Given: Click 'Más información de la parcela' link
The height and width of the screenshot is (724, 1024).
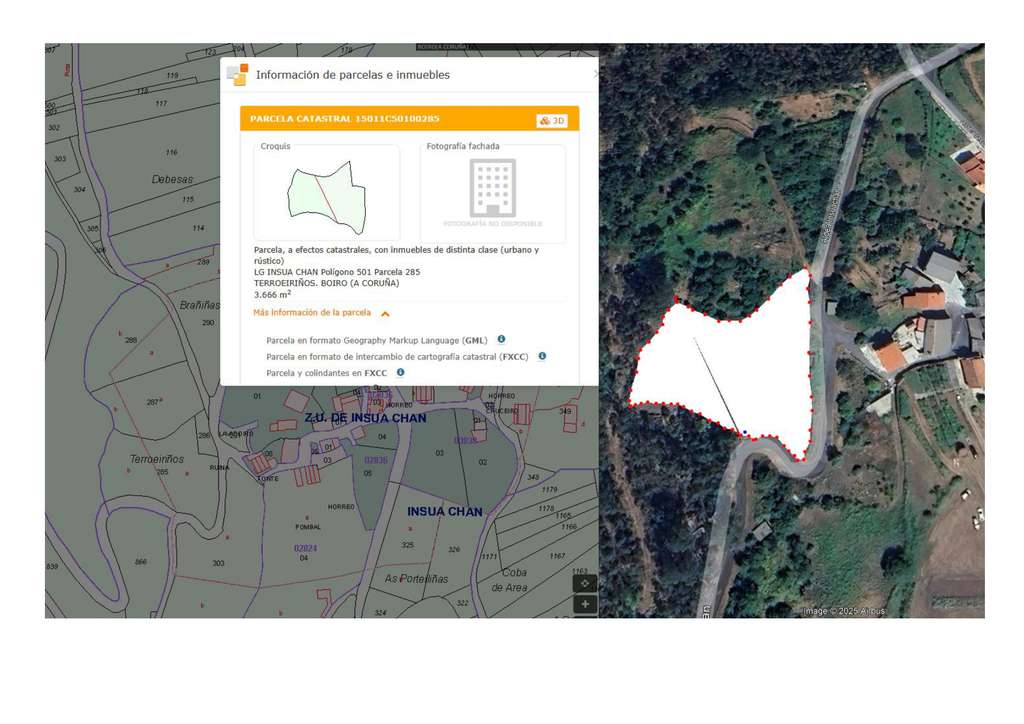Looking at the screenshot, I should (311, 313).
